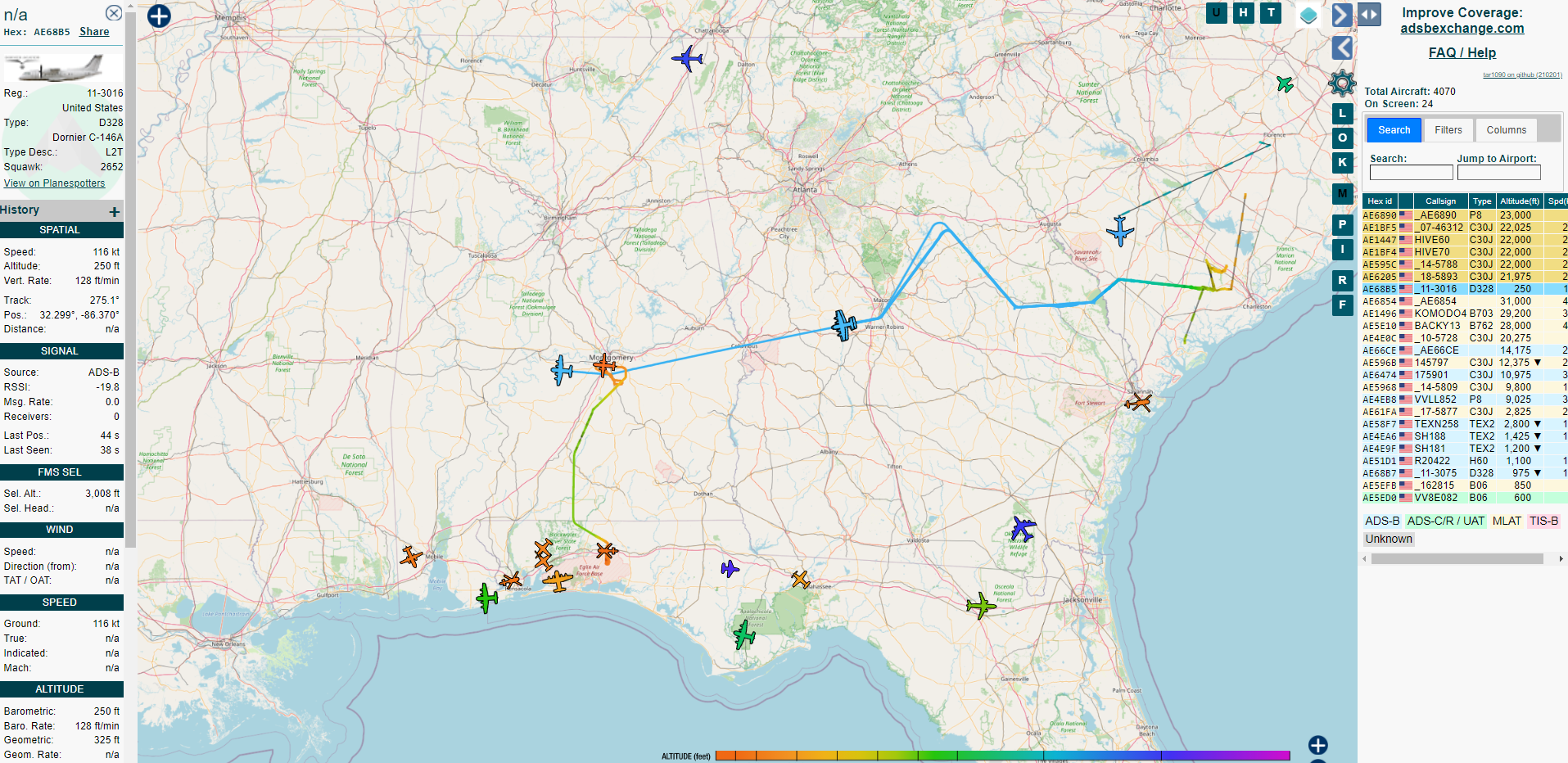The width and height of the screenshot is (1568, 763).
Task: Open the FAQ / Help link
Action: [x=1462, y=52]
